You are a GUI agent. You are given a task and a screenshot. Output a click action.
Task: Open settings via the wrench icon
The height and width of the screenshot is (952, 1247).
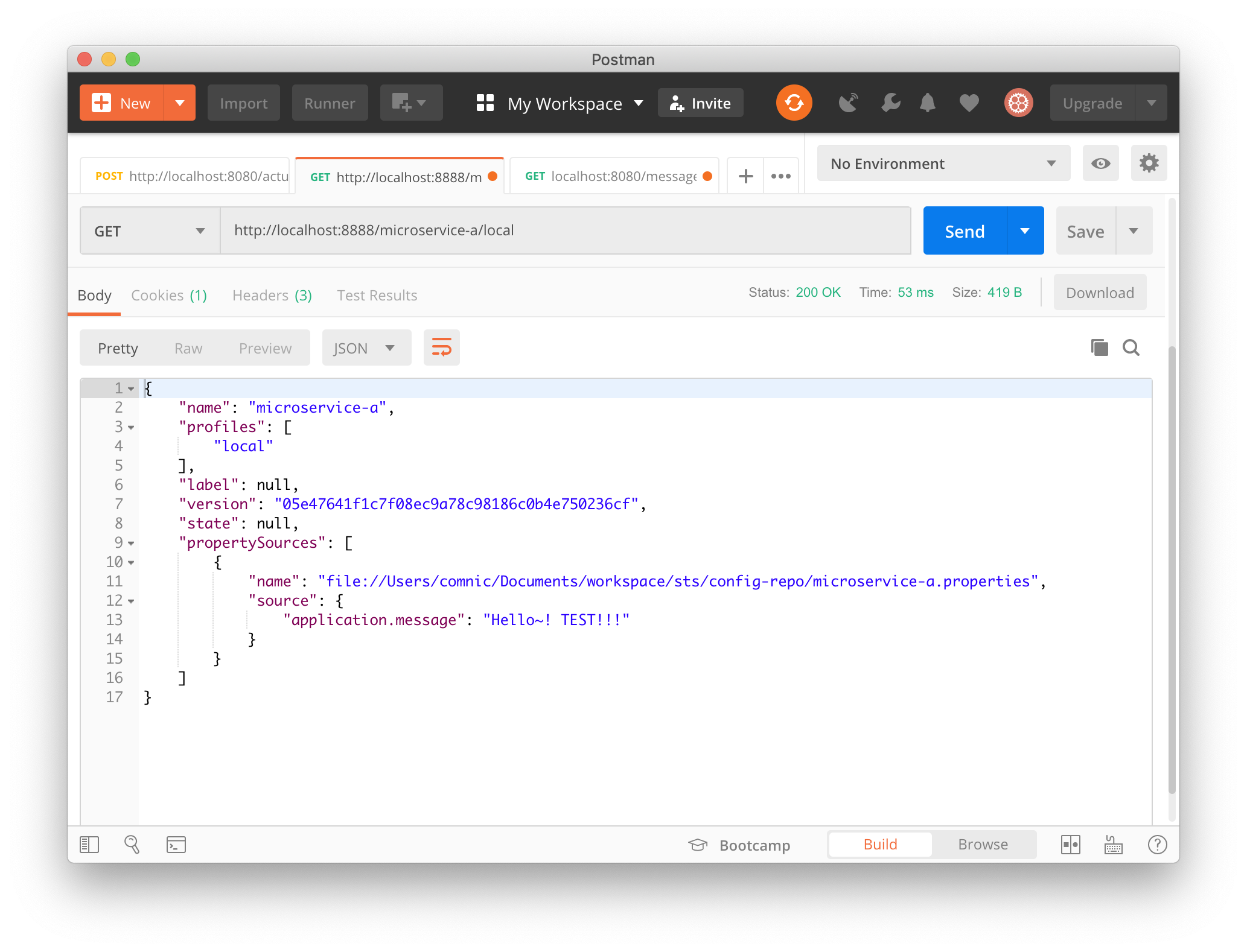(890, 103)
